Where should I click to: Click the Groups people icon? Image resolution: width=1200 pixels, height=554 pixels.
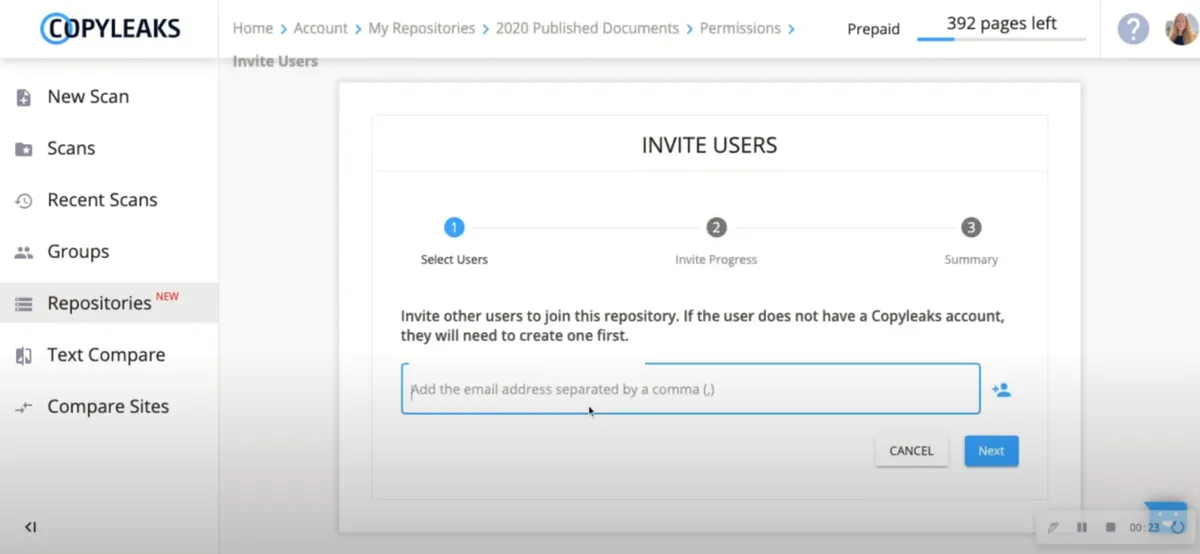(24, 253)
